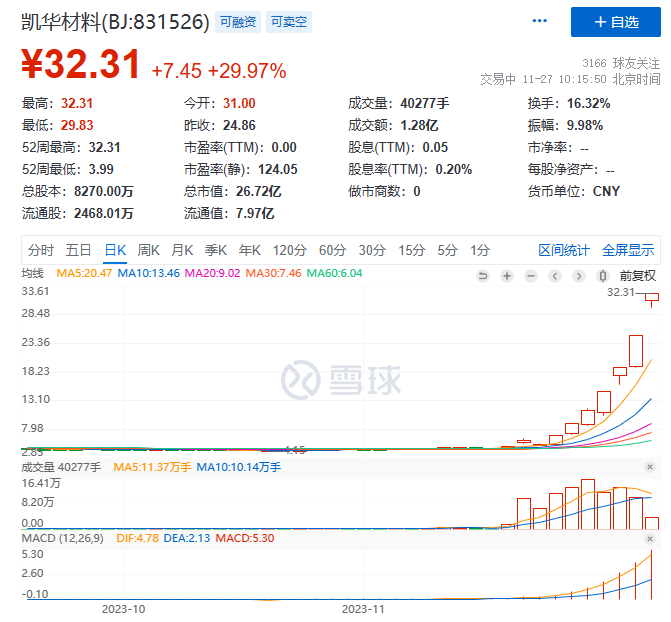Click the 总股本 value 8270.00万
Viewport: 671px width, 622px height.
click(x=104, y=191)
